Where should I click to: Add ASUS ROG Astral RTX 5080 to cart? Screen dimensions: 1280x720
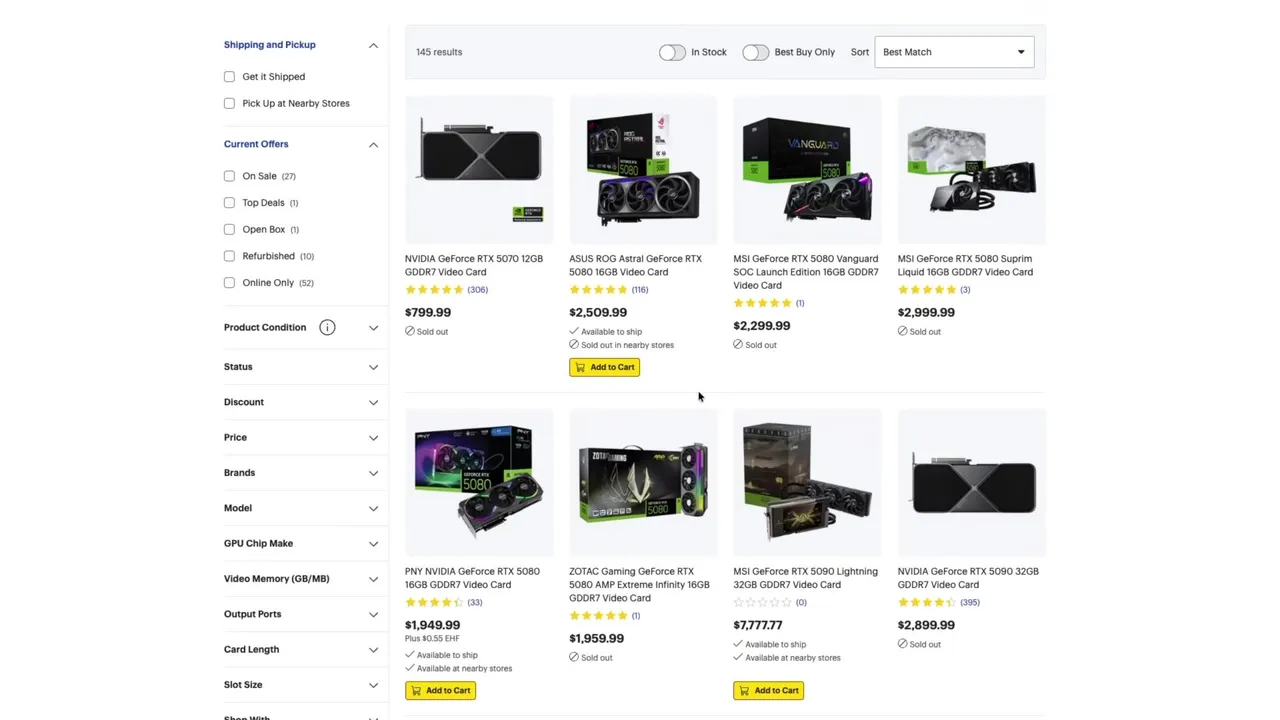pos(604,367)
